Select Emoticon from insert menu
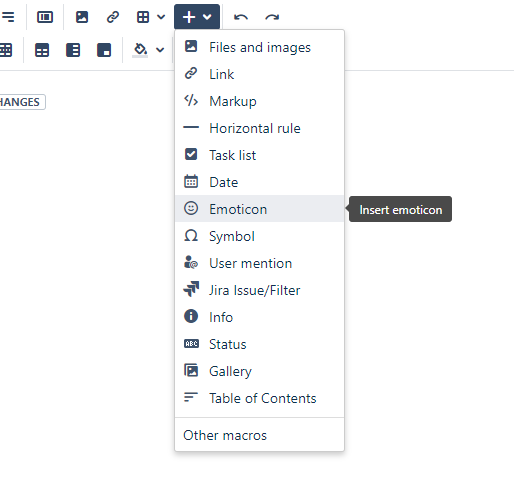 pyautogui.click(x=259, y=209)
